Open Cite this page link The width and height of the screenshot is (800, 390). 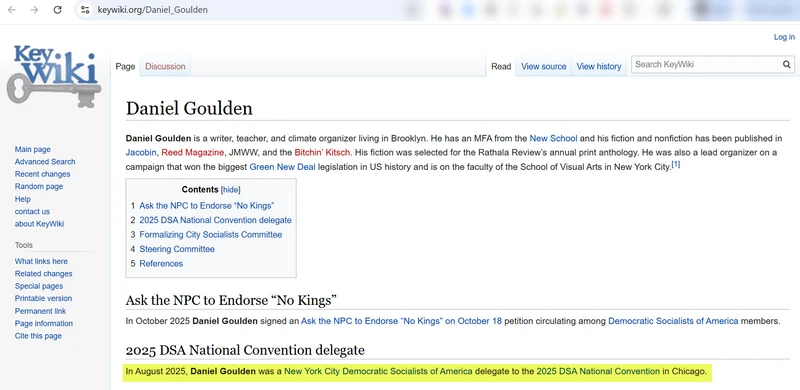click(38, 336)
